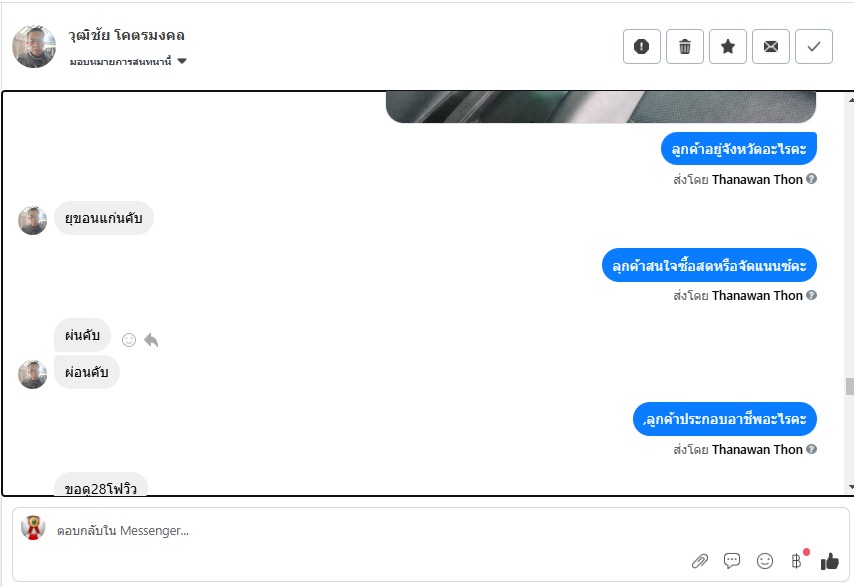Open emoji picker in reply box
The height and width of the screenshot is (587, 854).
click(x=765, y=561)
